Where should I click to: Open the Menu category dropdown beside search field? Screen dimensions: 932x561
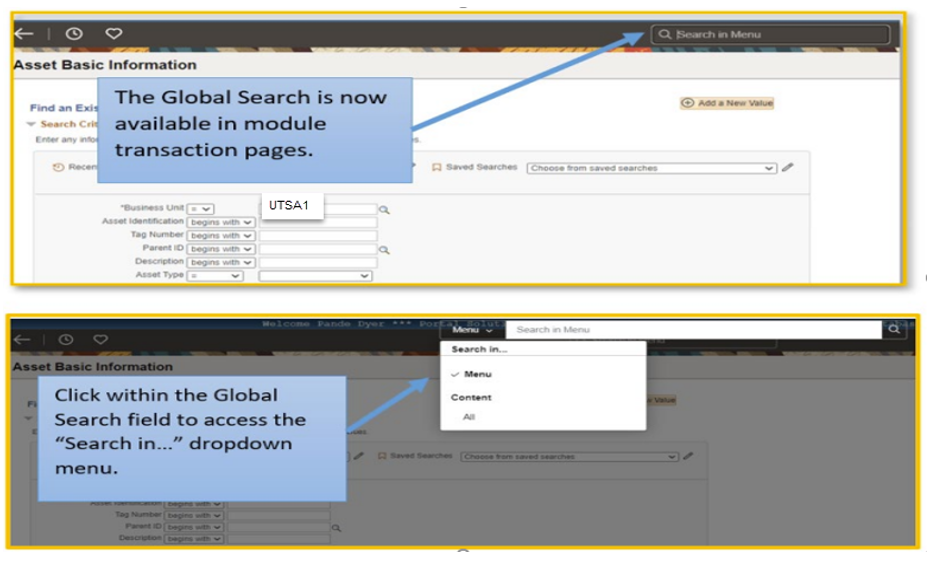coord(472,329)
